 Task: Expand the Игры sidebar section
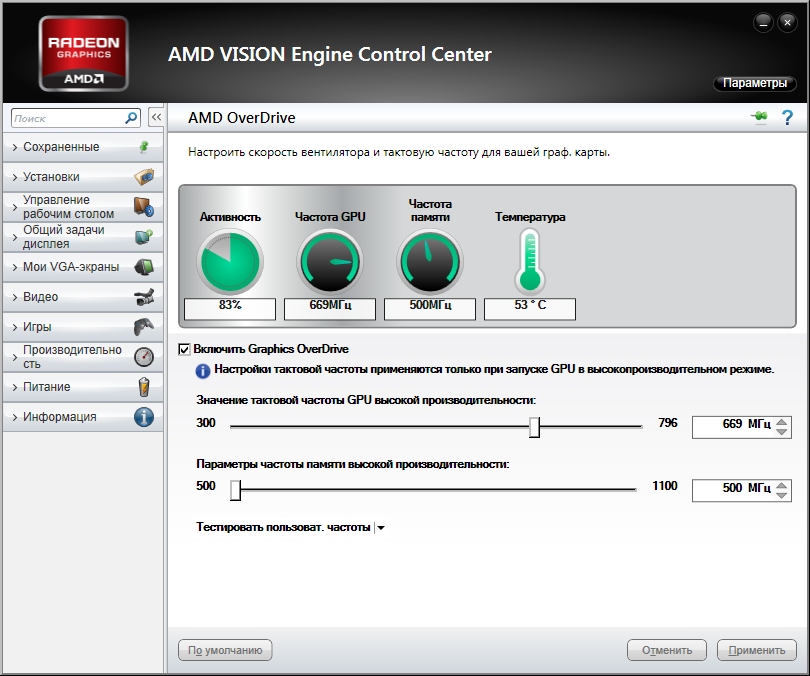point(14,327)
